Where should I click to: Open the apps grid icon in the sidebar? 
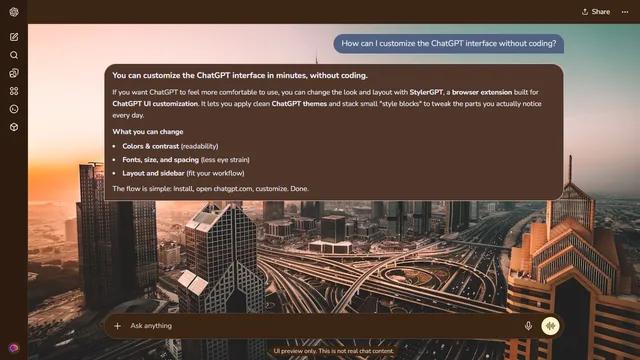coord(14,91)
